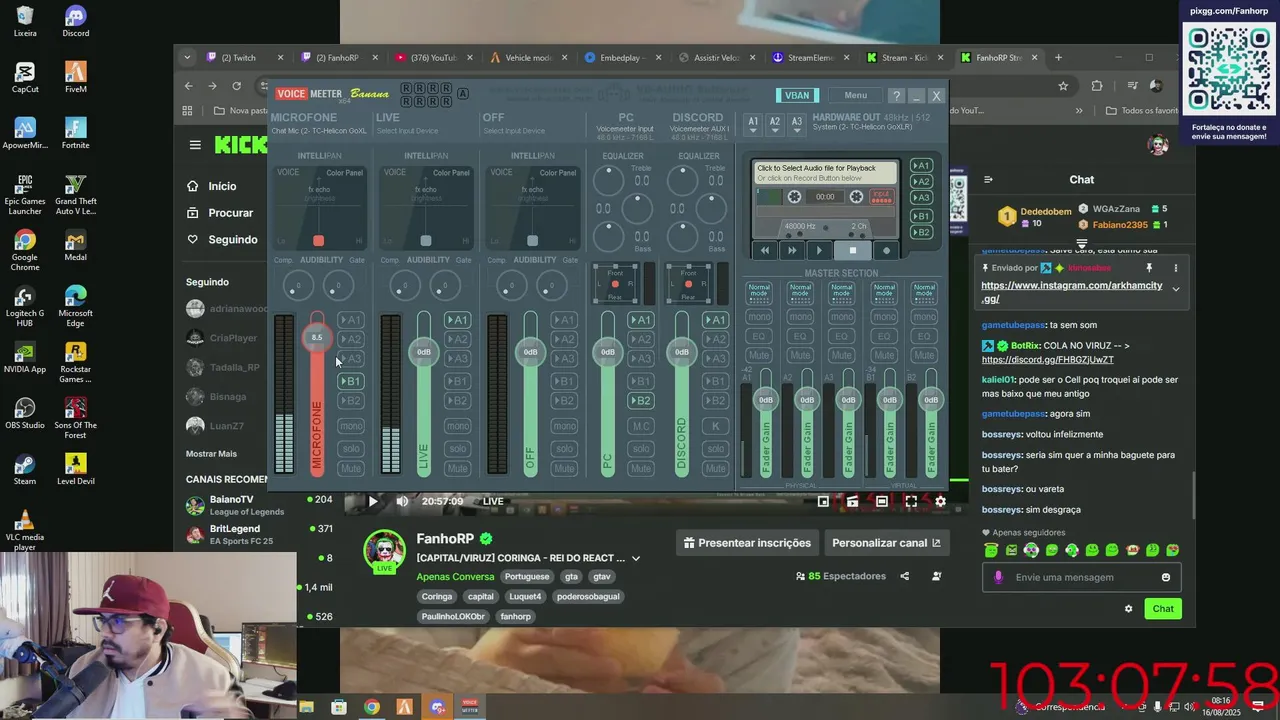The image size is (1280, 720).
Task: Click Mostrar Mais under followed channels
Action: point(211,454)
